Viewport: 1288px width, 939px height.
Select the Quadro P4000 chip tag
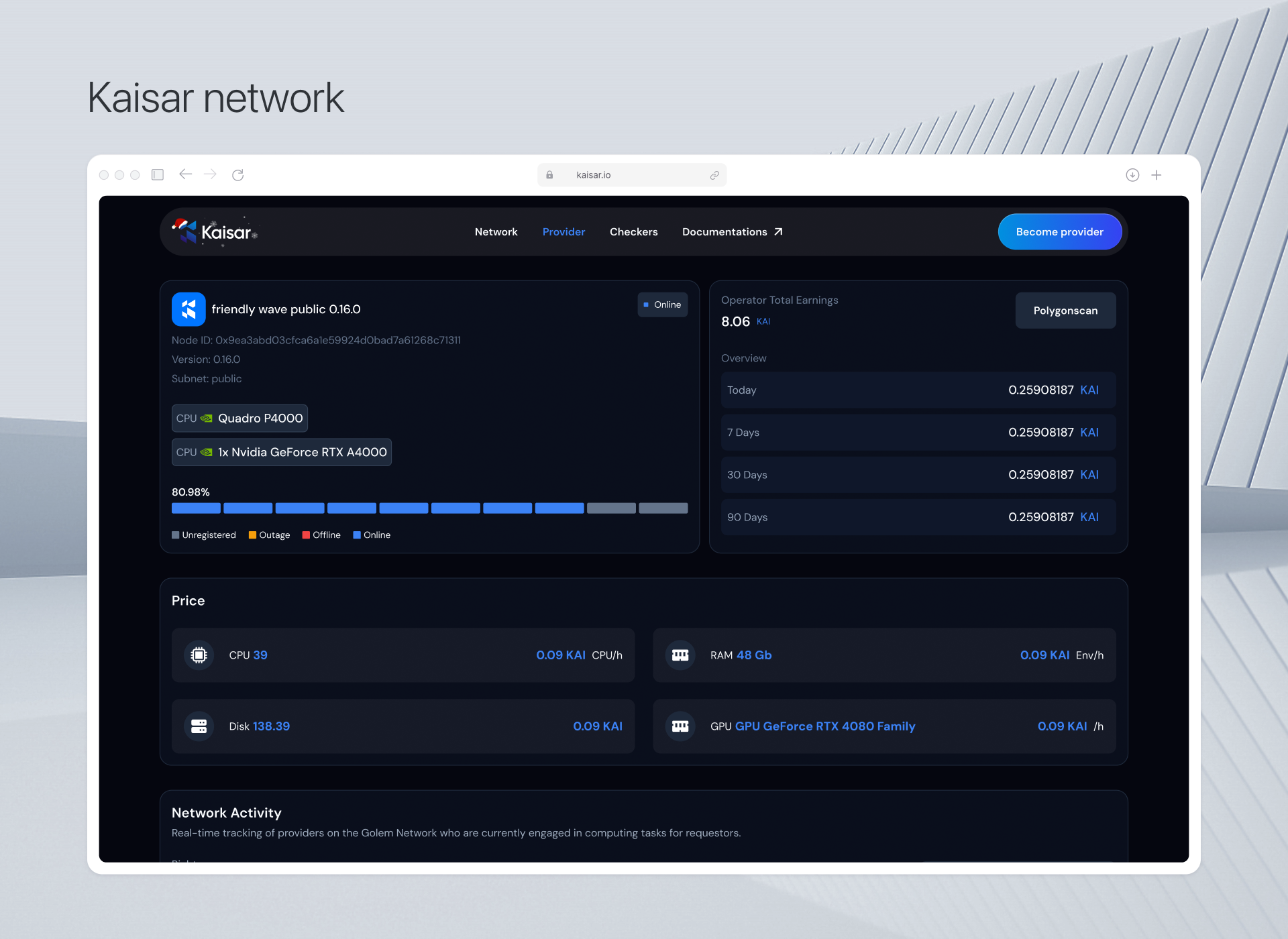(239, 419)
